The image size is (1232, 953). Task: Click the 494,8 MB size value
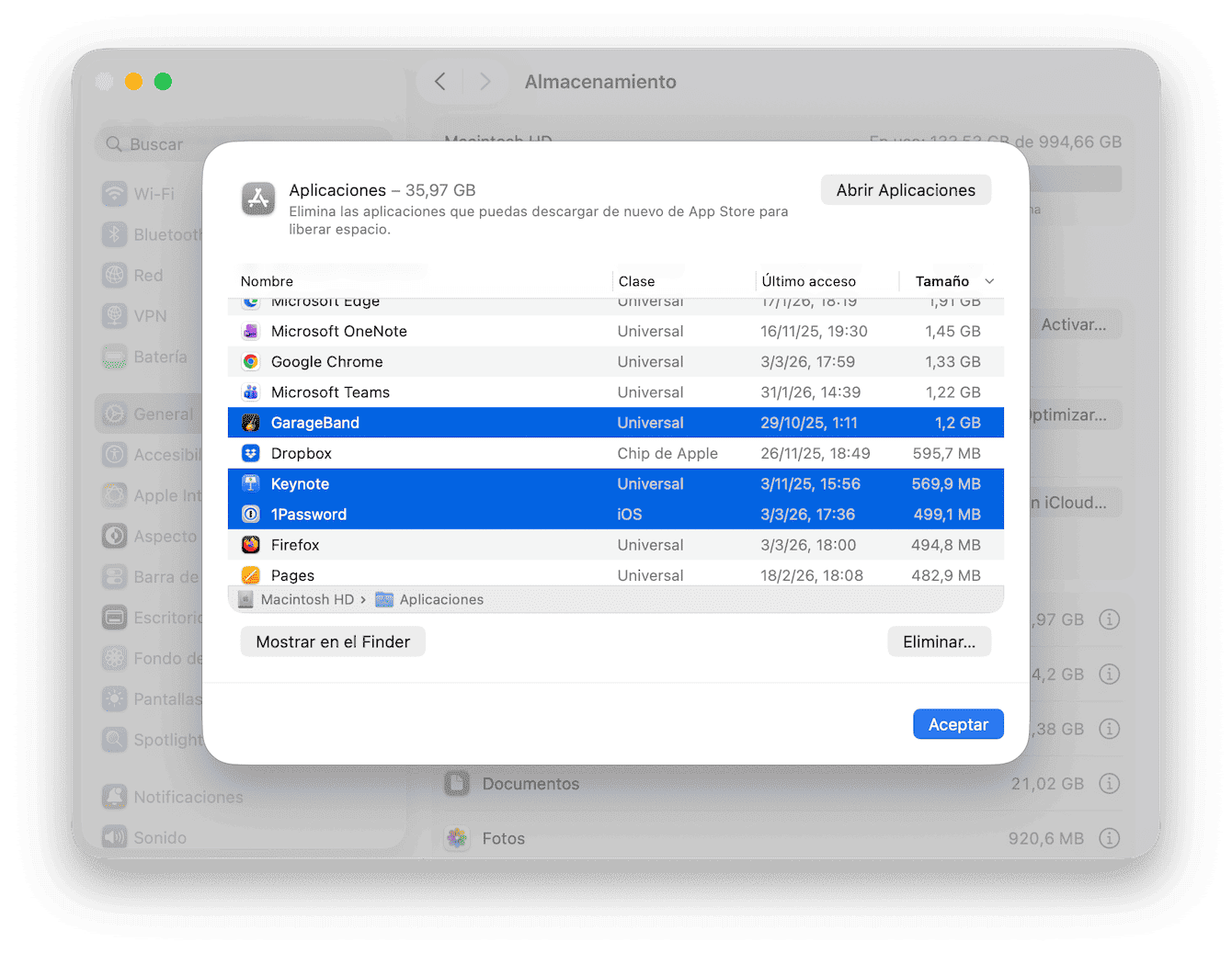pos(945,545)
